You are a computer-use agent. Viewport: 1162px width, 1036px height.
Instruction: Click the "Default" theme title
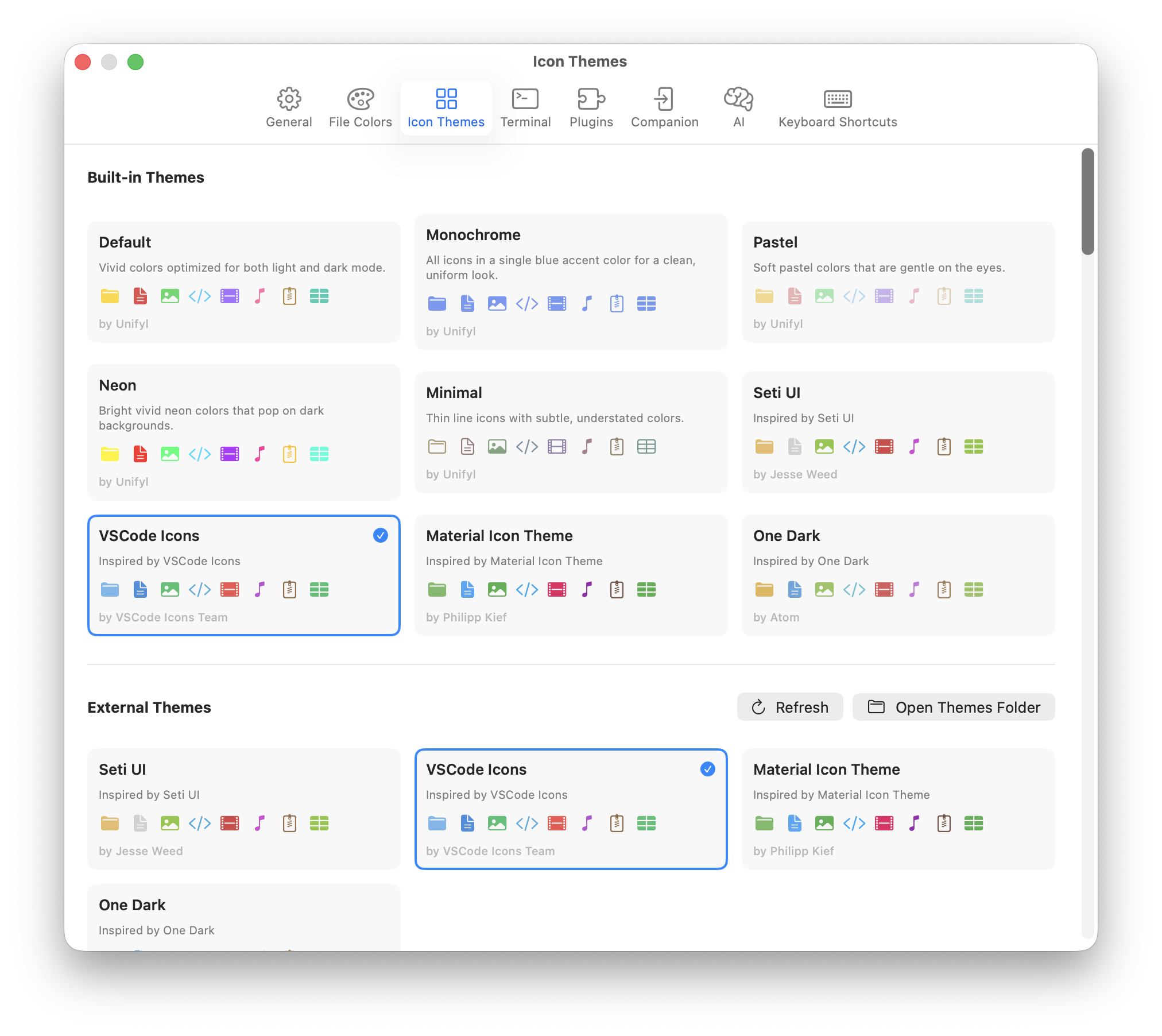pyautogui.click(x=125, y=242)
